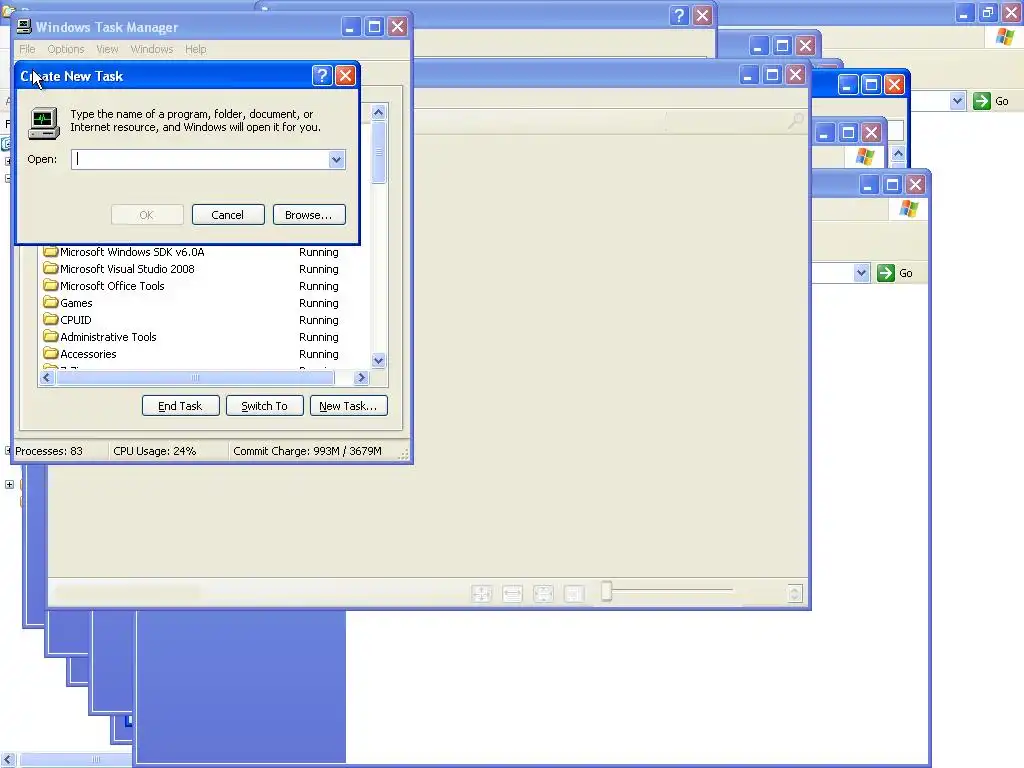Image resolution: width=1024 pixels, height=768 pixels.
Task: Expand the Open combo box dropdown arrow
Action: 336,159
